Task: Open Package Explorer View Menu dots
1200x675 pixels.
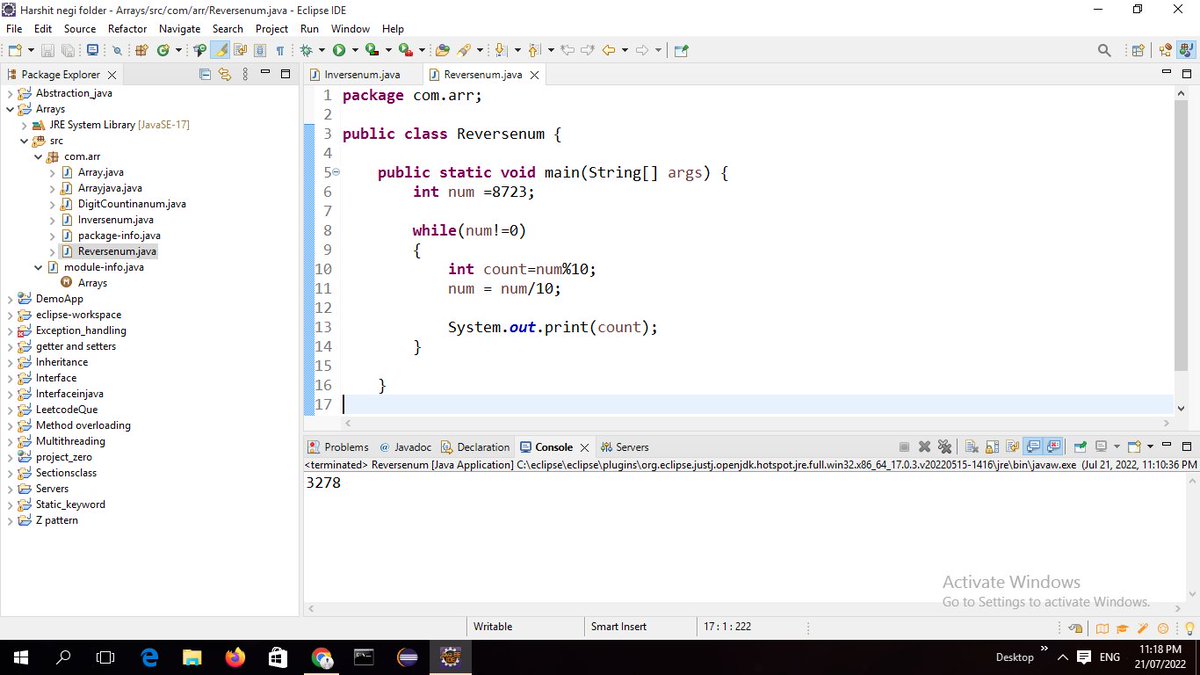Action: click(245, 74)
